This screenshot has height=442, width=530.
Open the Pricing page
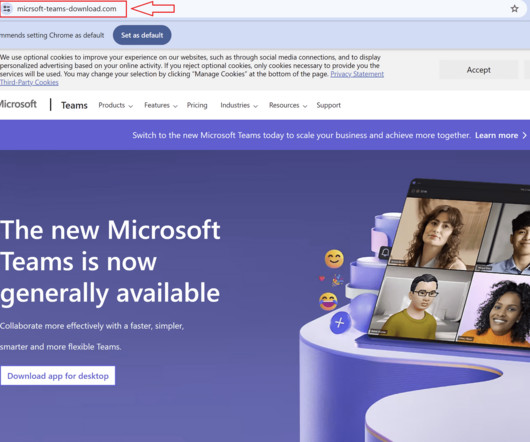pos(197,105)
